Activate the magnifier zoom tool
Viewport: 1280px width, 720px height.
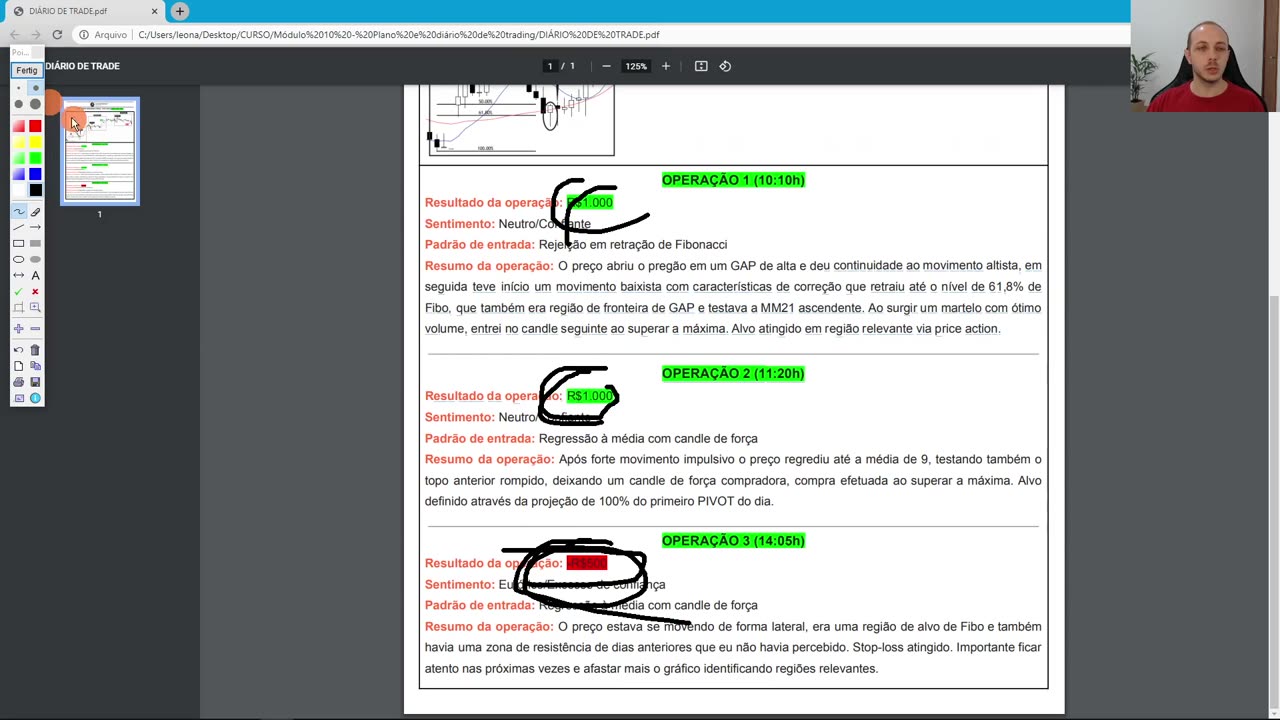[x=35, y=307]
